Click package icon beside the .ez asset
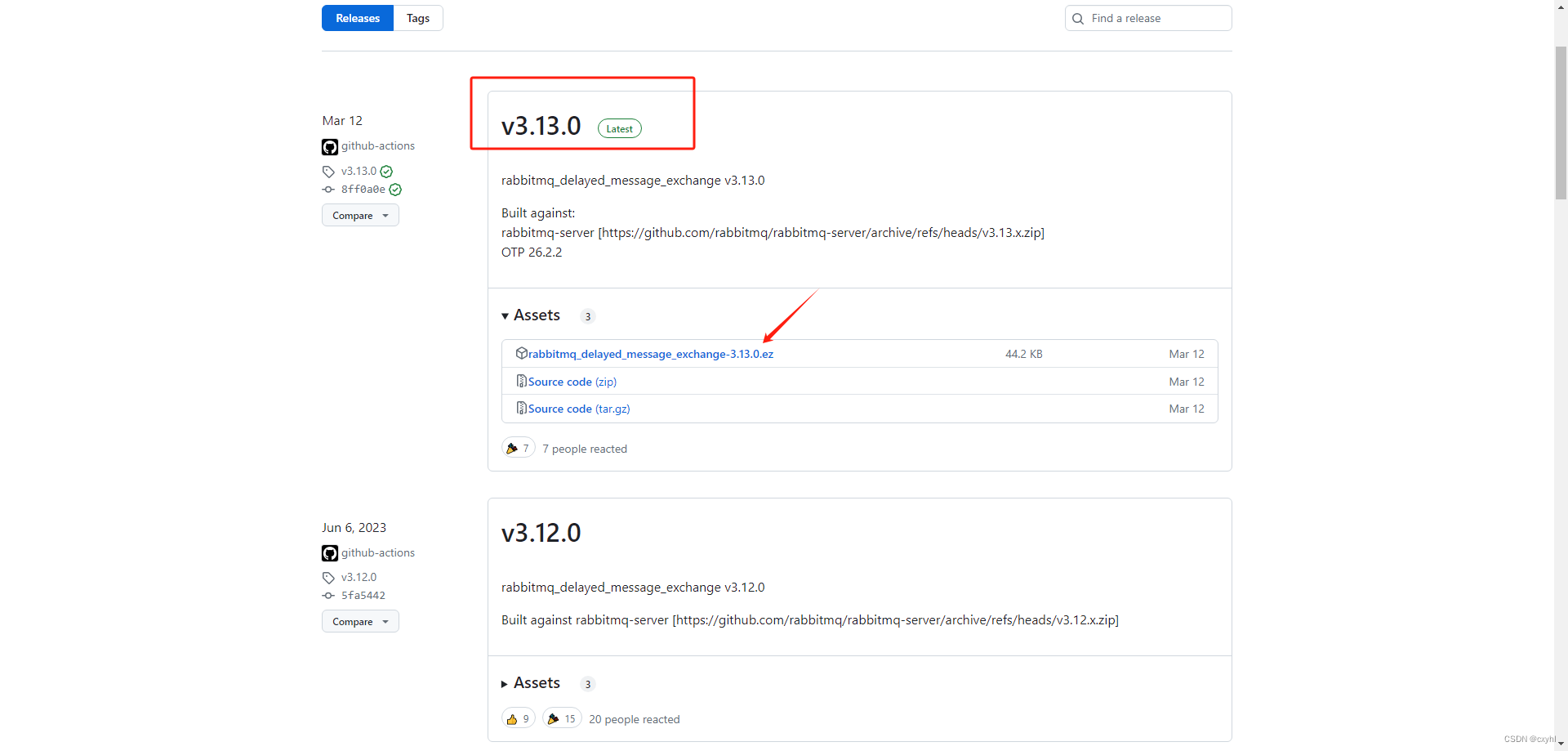Image resolution: width=1568 pixels, height=751 pixels. pos(521,353)
